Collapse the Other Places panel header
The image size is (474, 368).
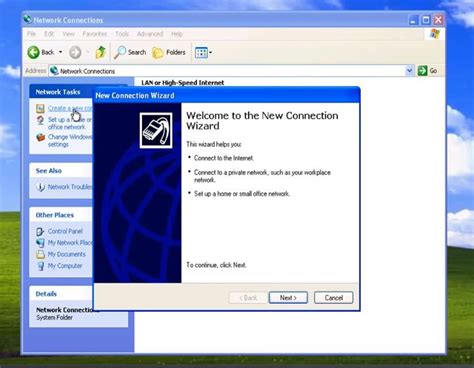61,215
